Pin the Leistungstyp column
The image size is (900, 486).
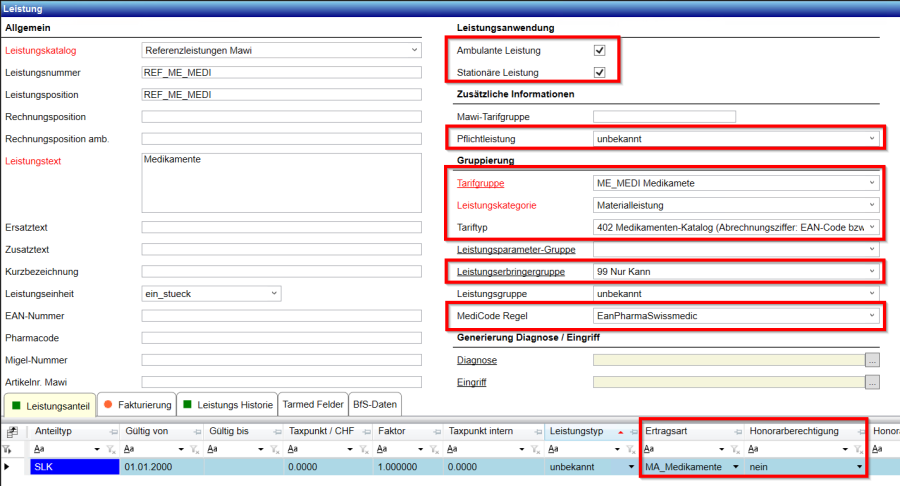633,431
